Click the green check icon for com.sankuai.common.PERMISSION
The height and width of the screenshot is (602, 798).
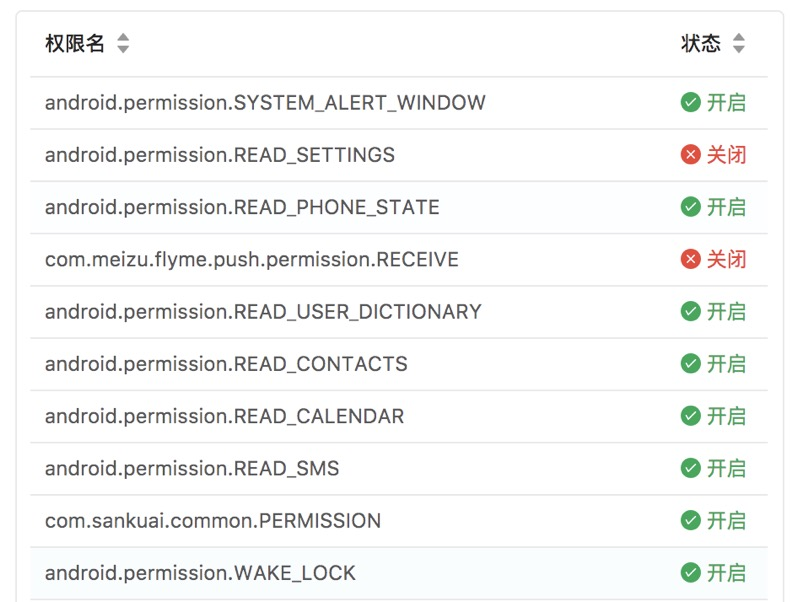coord(690,521)
